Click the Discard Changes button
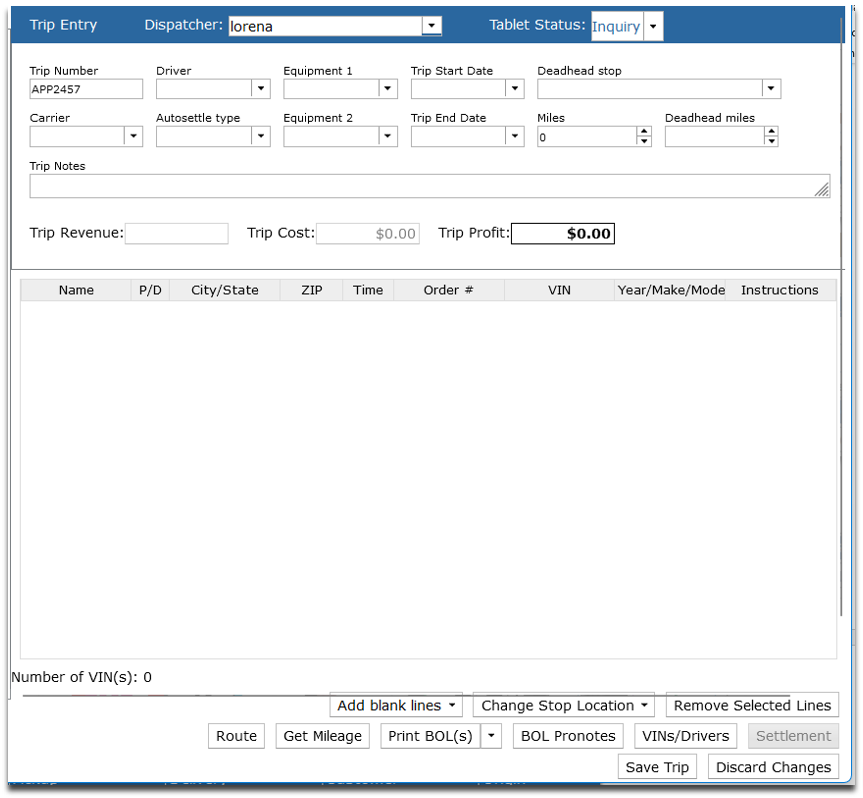863x798 pixels. pos(773,767)
